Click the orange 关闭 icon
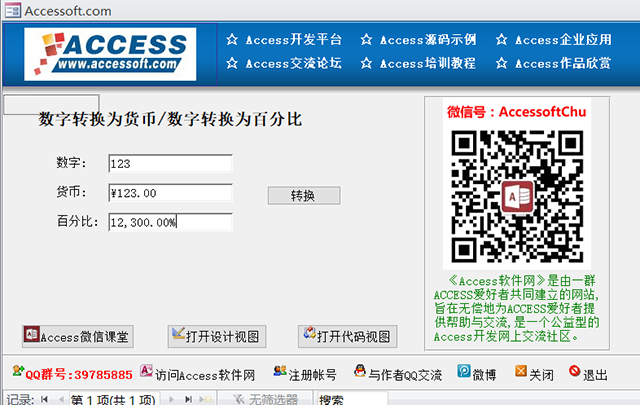Viewport: 640px width, 405px height. (x=521, y=371)
